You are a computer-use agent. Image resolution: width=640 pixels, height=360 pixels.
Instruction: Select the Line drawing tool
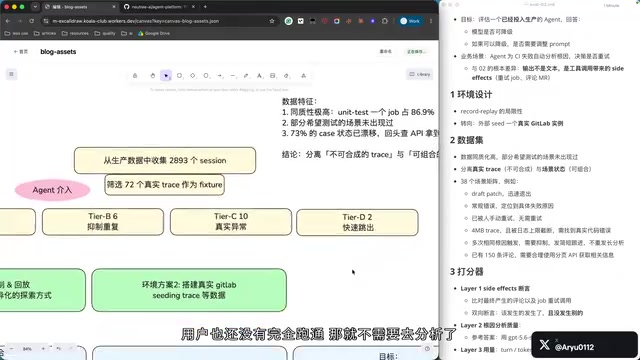233,76
